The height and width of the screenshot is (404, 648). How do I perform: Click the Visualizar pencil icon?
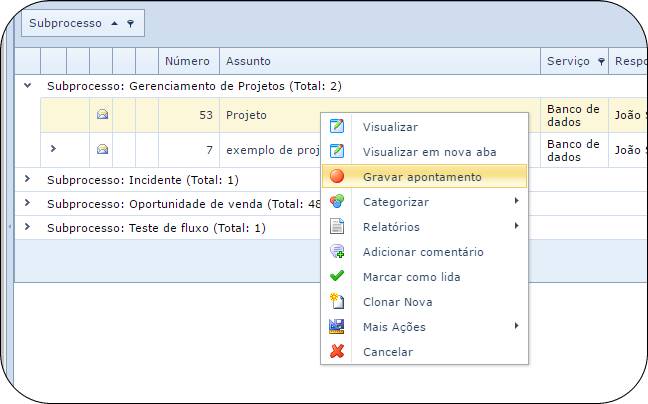pos(337,126)
